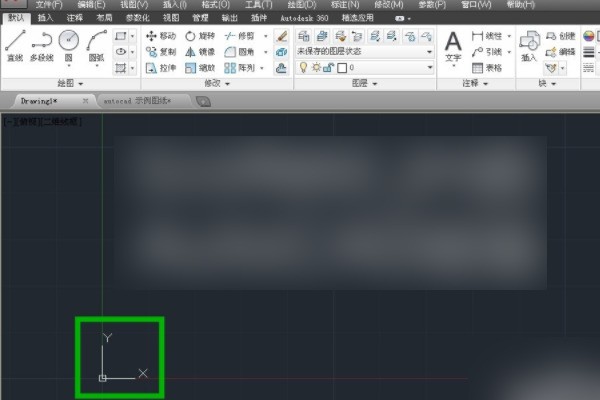
Task: Click 编辑 block edit button
Action: point(560,52)
